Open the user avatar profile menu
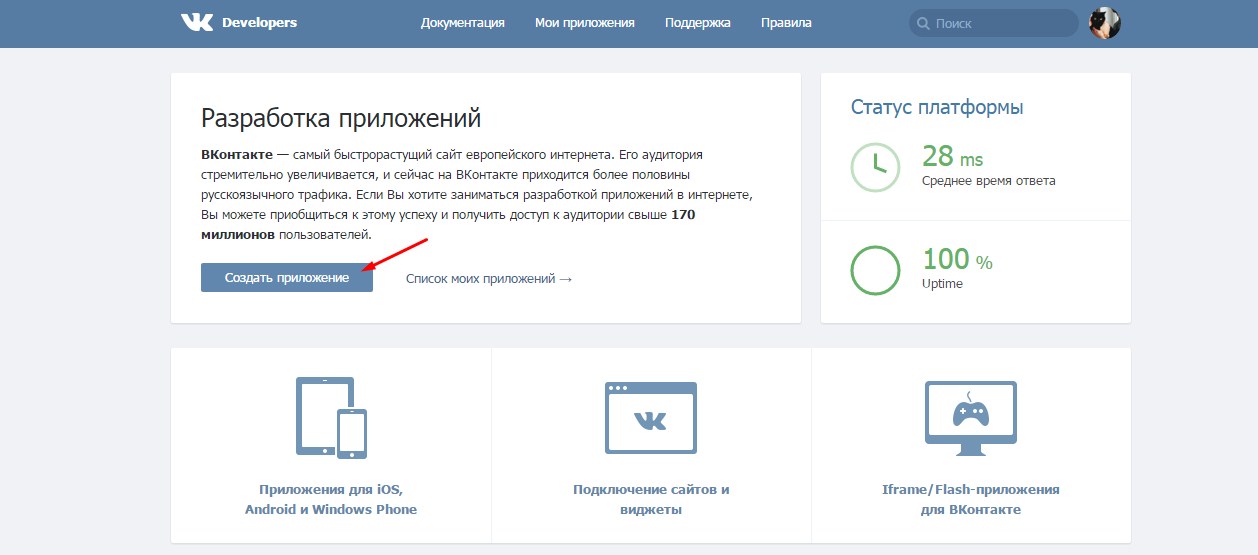The width and height of the screenshot is (1258, 555). pyautogui.click(x=1104, y=22)
